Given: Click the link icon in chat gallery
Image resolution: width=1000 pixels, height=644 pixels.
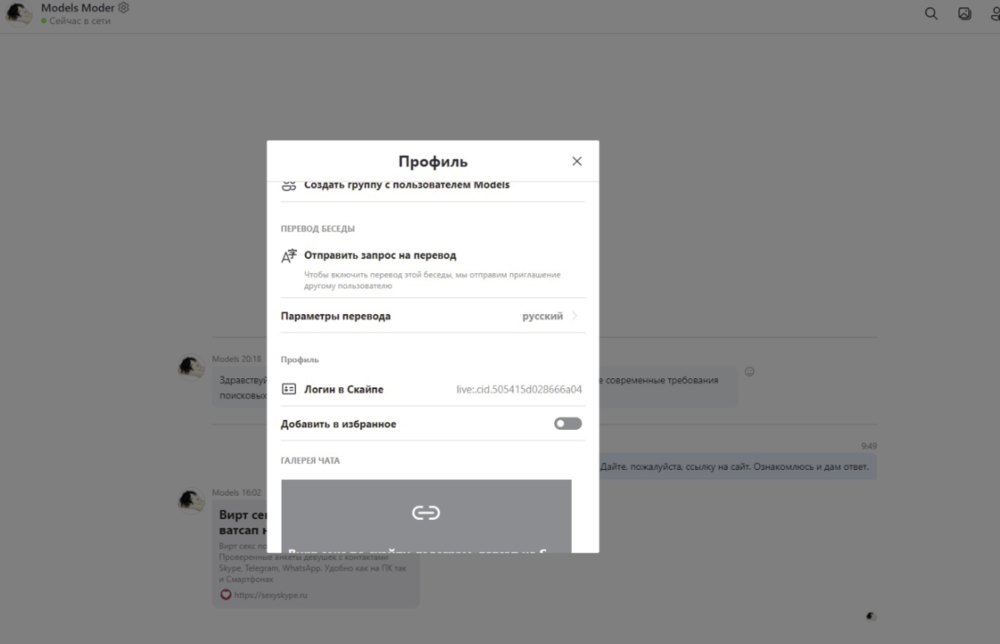Looking at the screenshot, I should tap(426, 513).
